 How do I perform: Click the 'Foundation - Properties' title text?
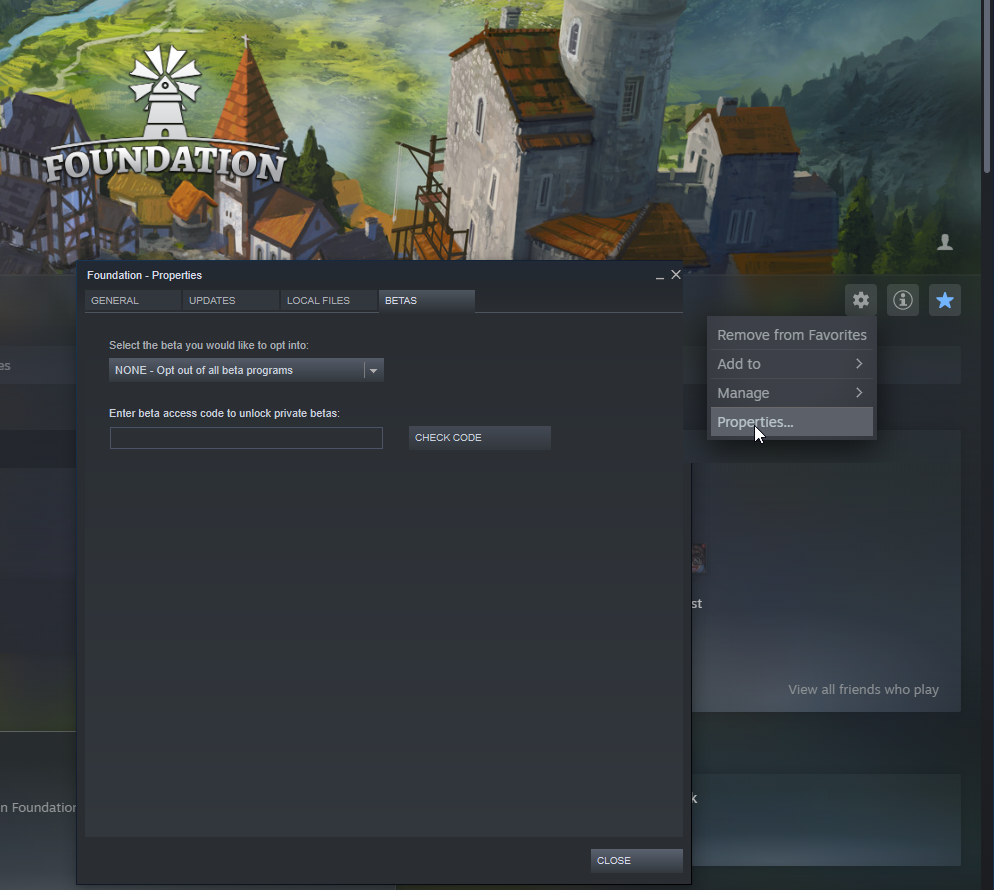pos(145,275)
